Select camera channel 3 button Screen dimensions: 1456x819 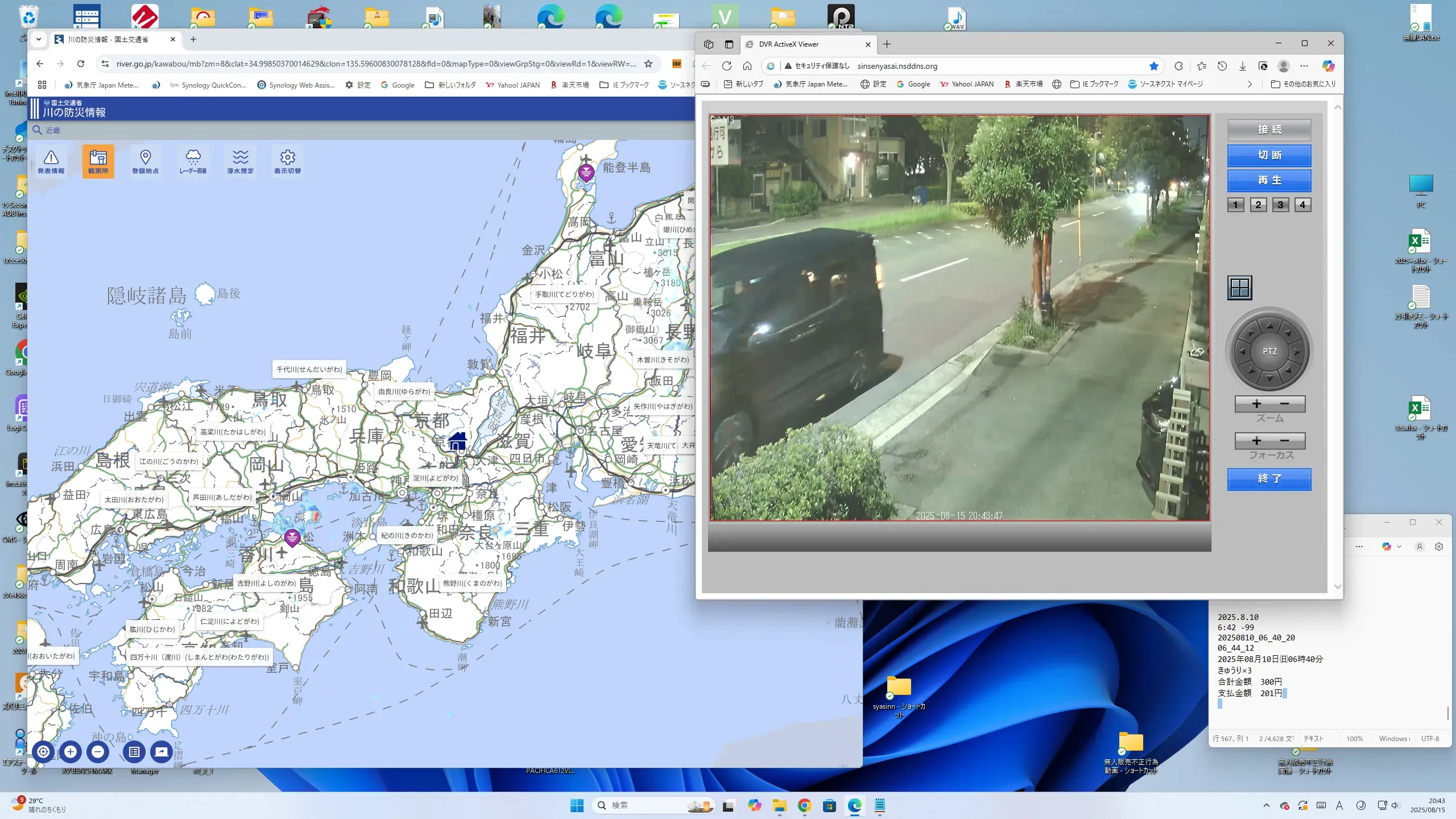[1280, 205]
